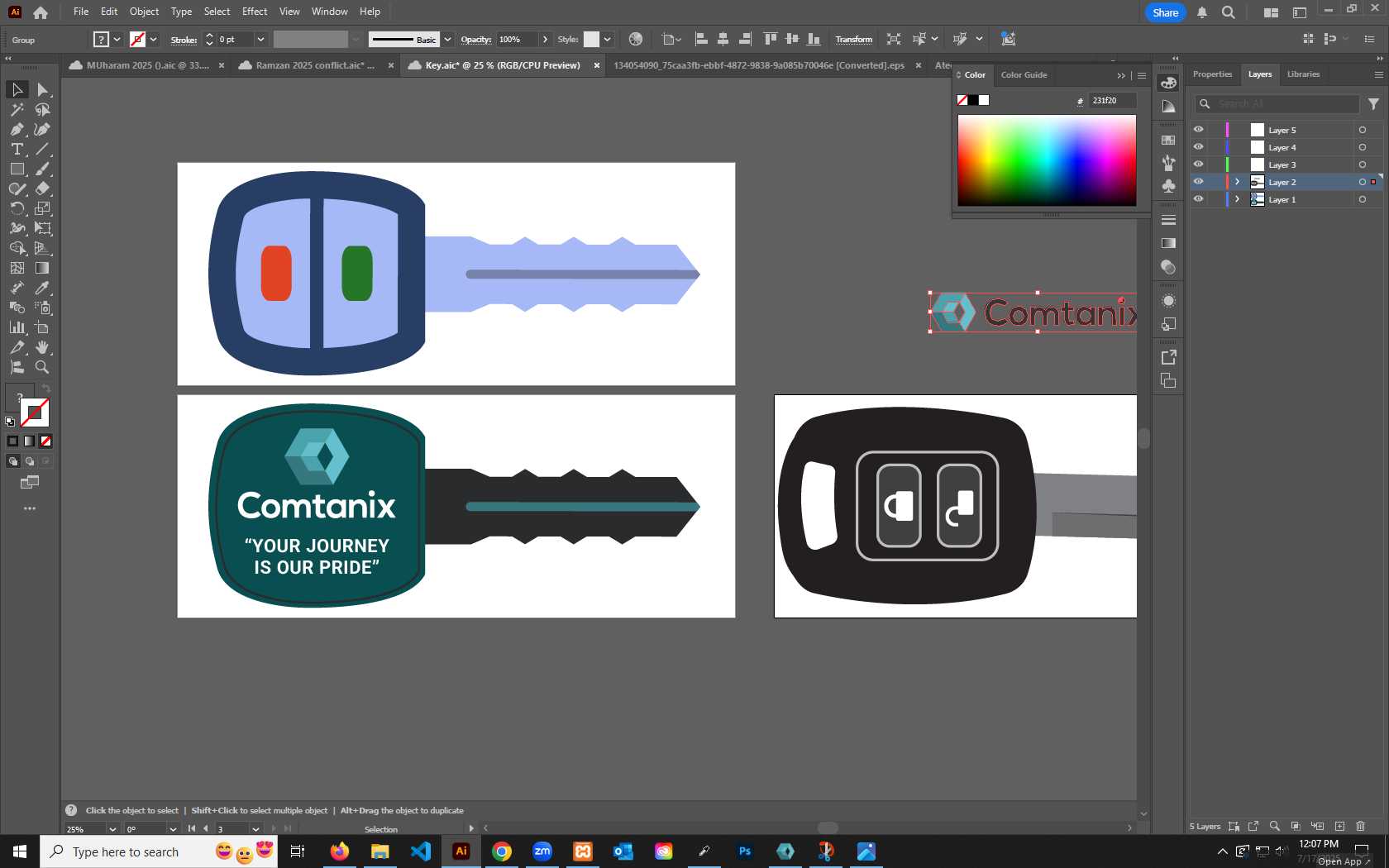Select the Lasso tool
Image resolution: width=1389 pixels, height=868 pixels.
pyautogui.click(x=42, y=109)
